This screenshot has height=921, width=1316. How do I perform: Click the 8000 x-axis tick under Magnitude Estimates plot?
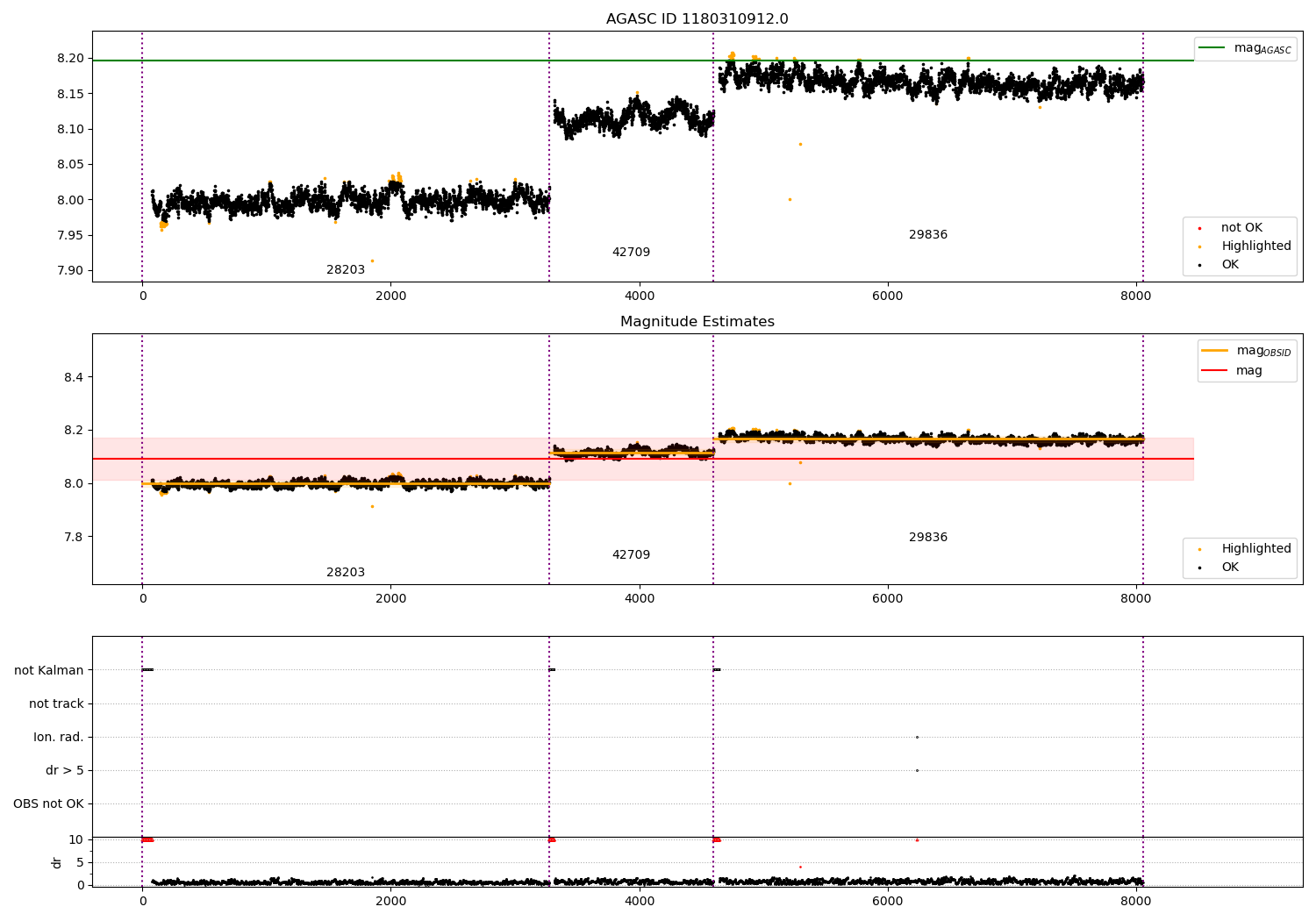tap(1136, 599)
